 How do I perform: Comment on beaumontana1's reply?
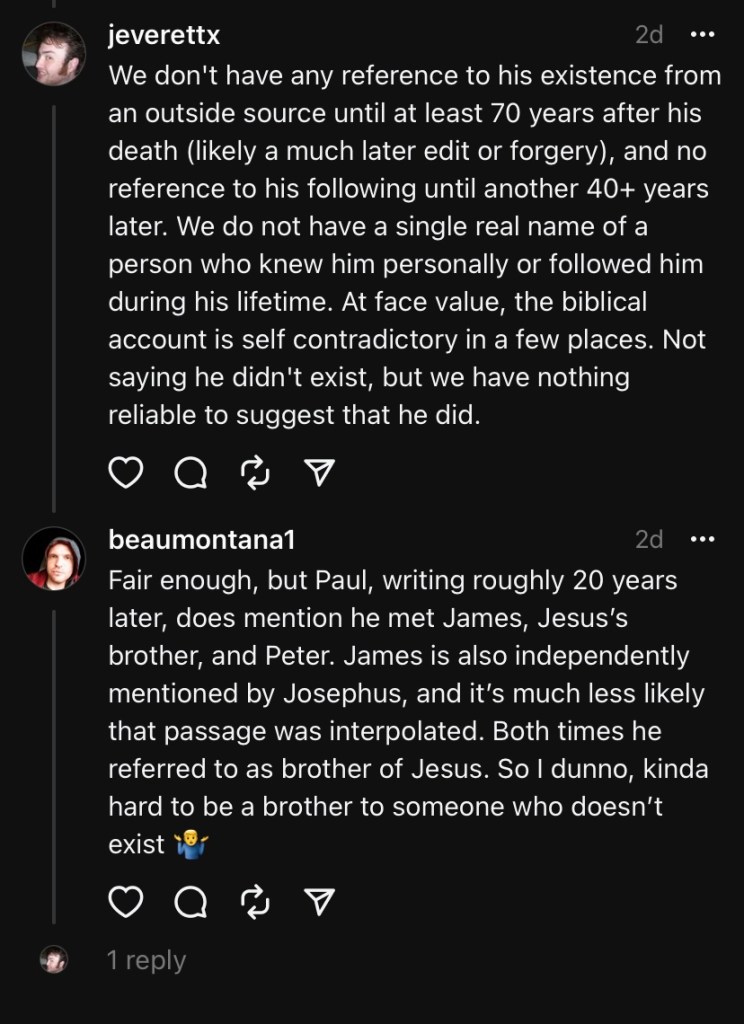189,903
